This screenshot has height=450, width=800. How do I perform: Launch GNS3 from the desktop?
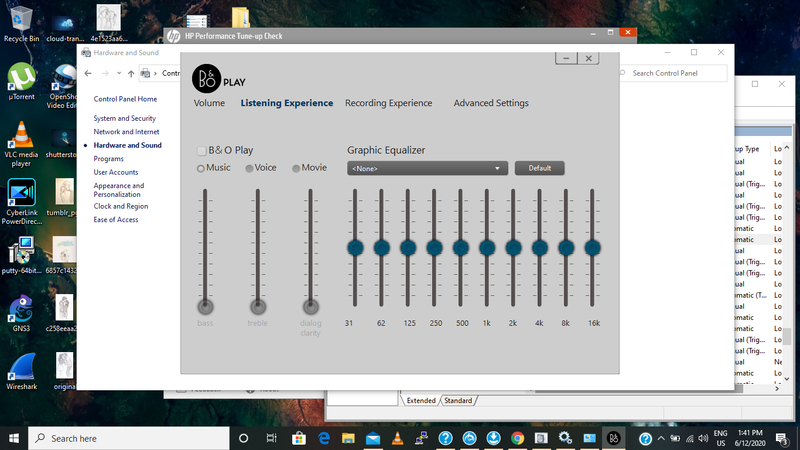click(21, 313)
